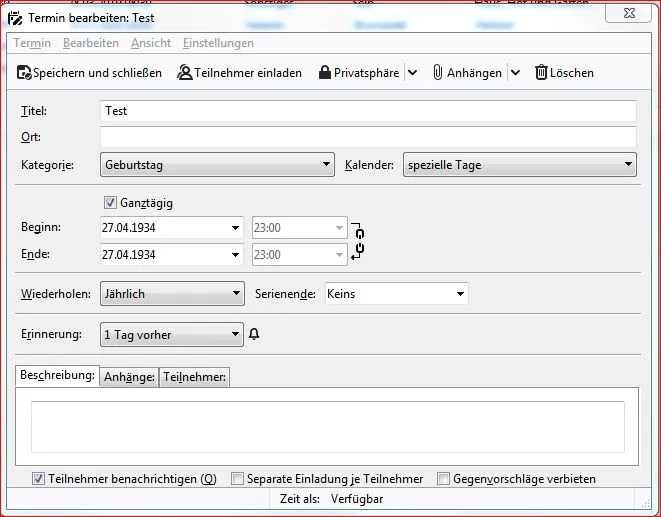
Task: Open the Kalender dropdown showing spezielle Tage
Action: (520, 164)
